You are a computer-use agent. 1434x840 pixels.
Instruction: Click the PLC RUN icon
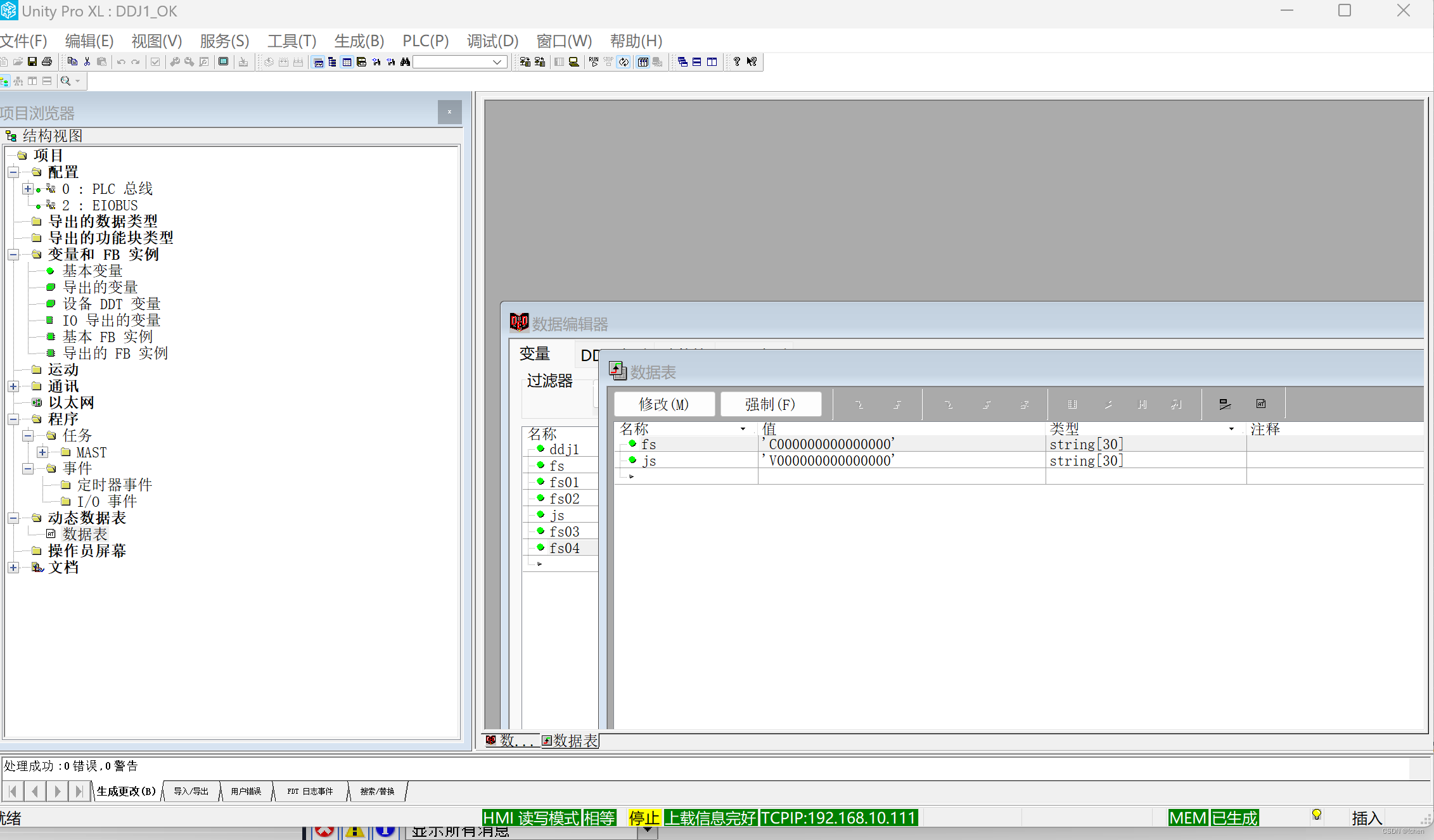coord(593,61)
